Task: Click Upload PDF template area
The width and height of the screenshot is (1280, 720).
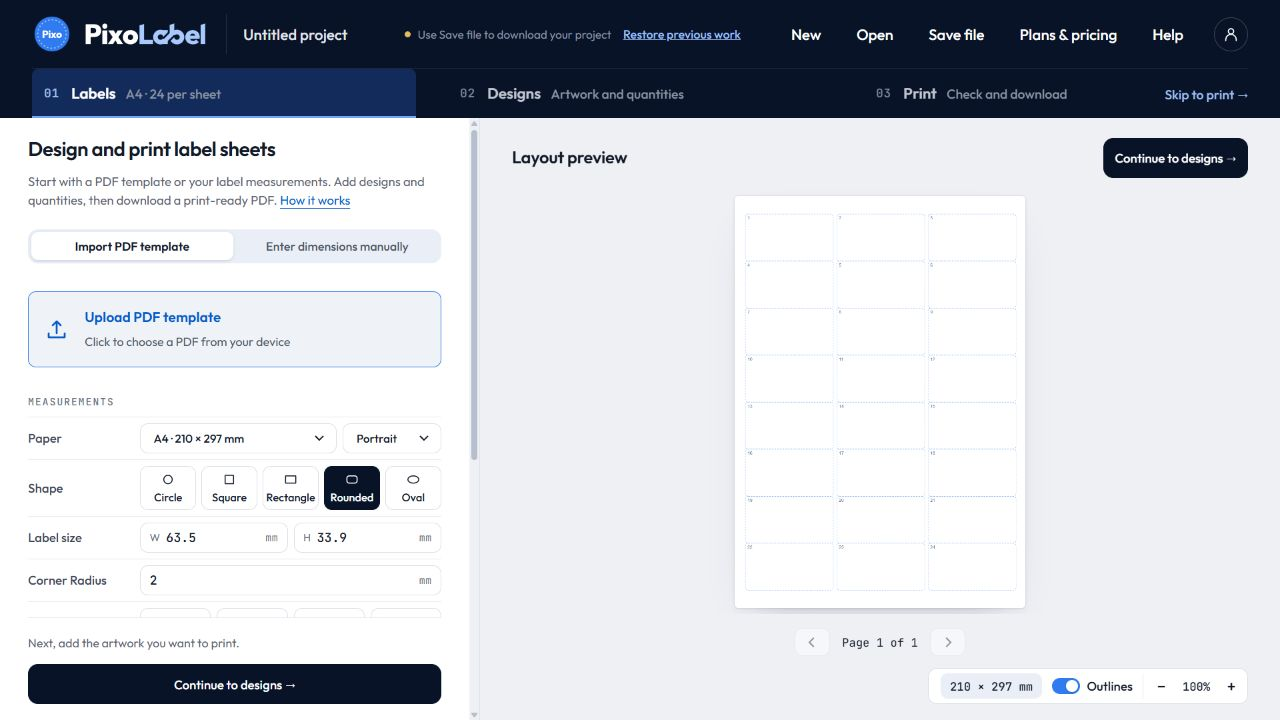Action: tap(234, 329)
